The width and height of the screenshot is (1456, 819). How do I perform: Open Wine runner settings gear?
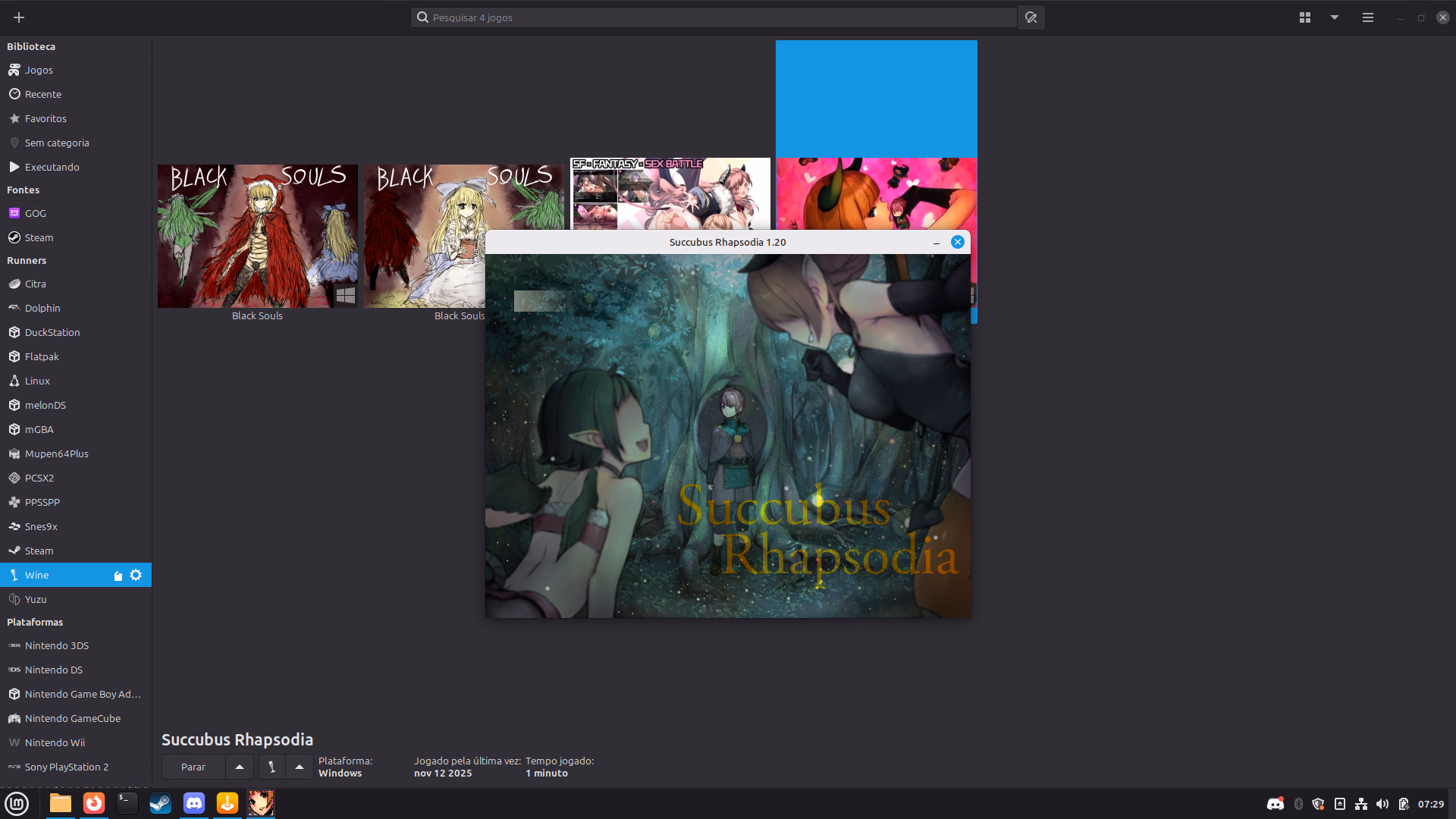[x=136, y=575]
